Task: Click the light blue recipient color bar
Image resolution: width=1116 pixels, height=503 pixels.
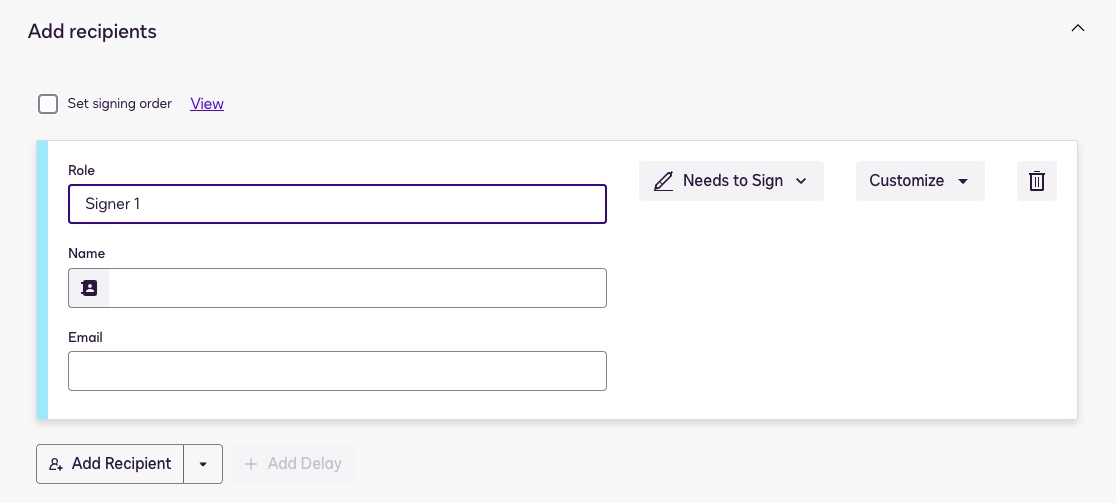Action: pos(42,280)
